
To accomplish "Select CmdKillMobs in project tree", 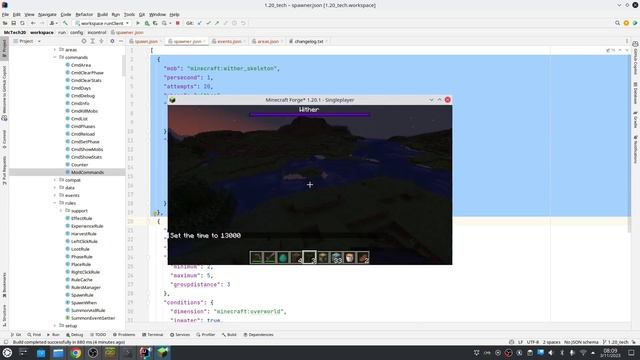I will [x=84, y=111].
